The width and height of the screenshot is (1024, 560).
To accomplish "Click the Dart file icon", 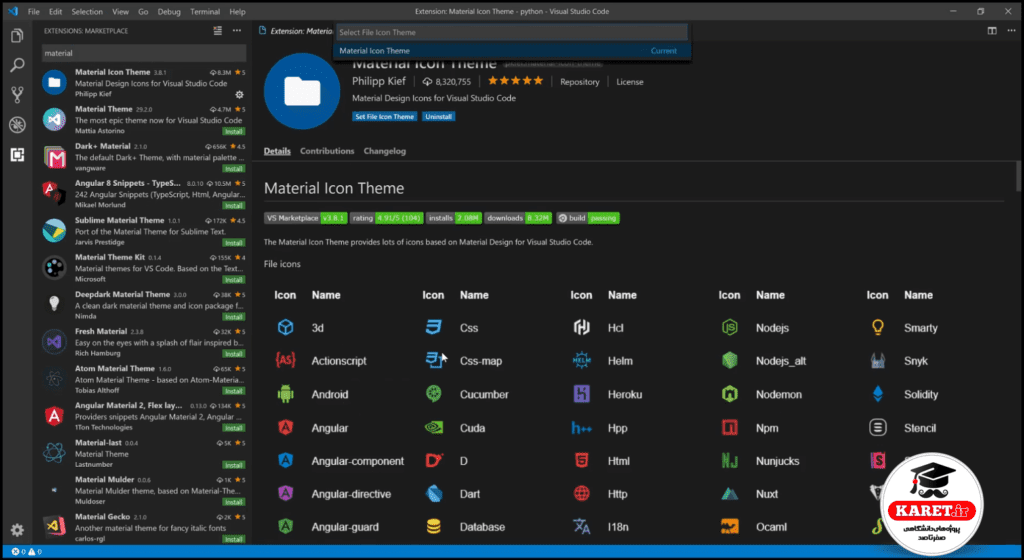I will pyautogui.click(x=434, y=493).
